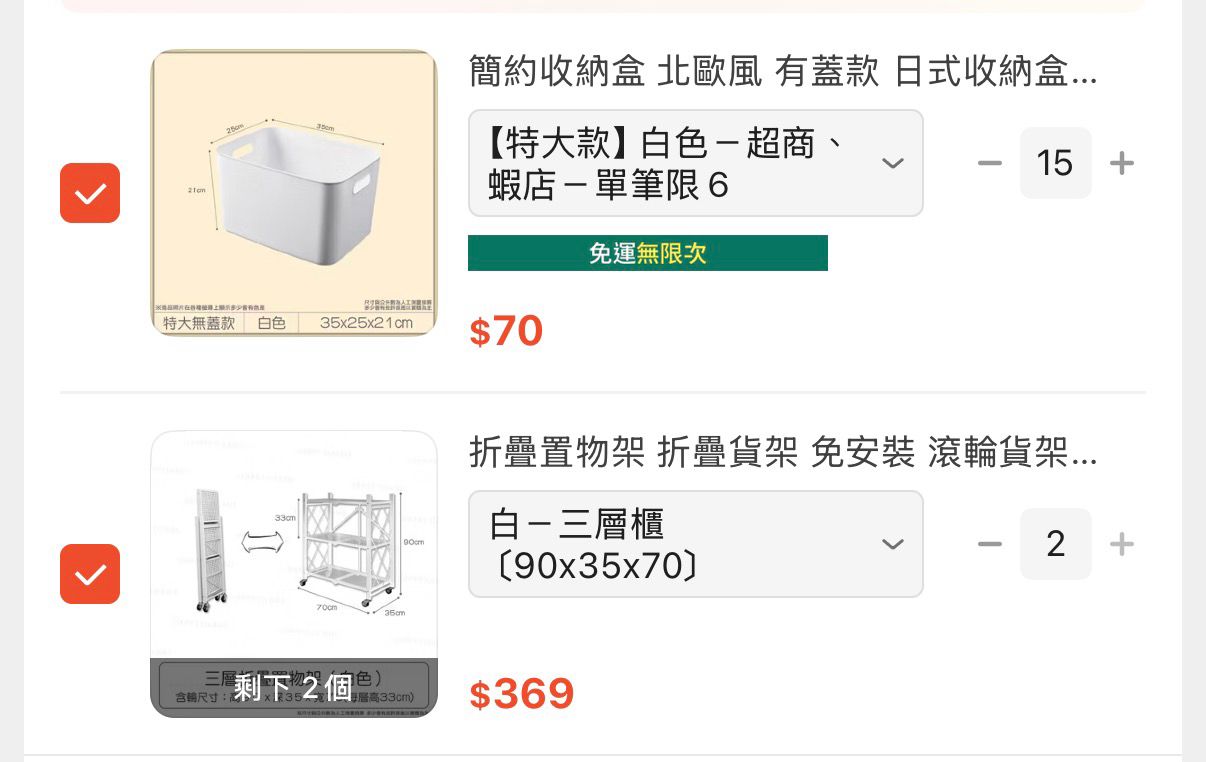
Task: View the folding shelf product photo
Action: pyautogui.click(x=294, y=545)
